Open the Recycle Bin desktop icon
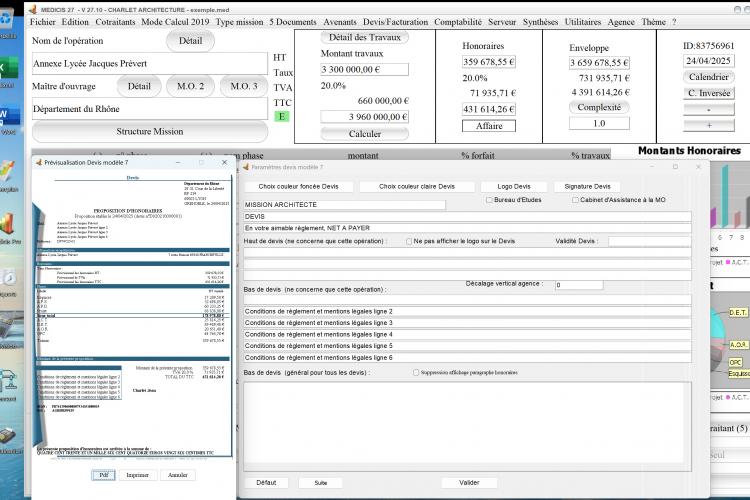Screen dimensions: 750x500 pos(7,20)
